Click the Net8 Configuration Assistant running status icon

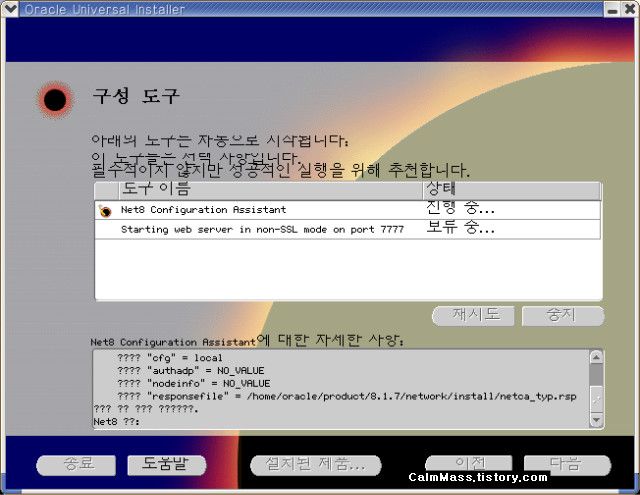point(105,211)
